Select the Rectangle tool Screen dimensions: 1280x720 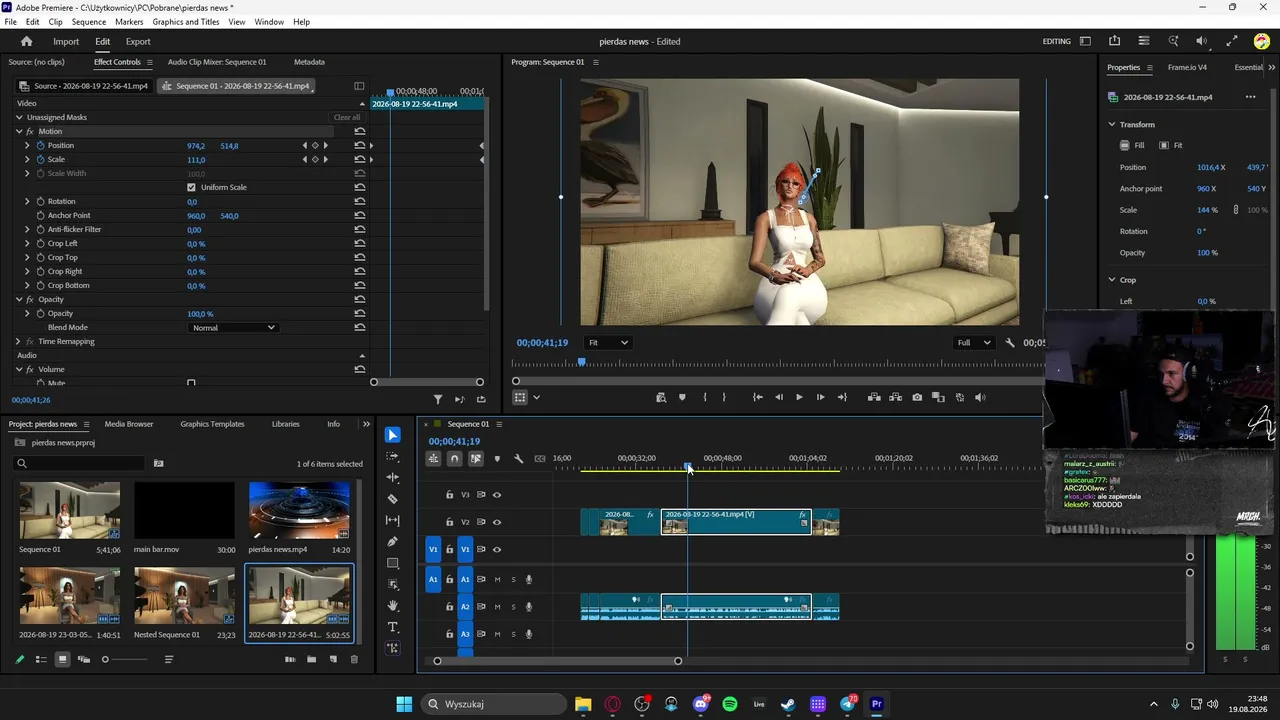[393, 563]
